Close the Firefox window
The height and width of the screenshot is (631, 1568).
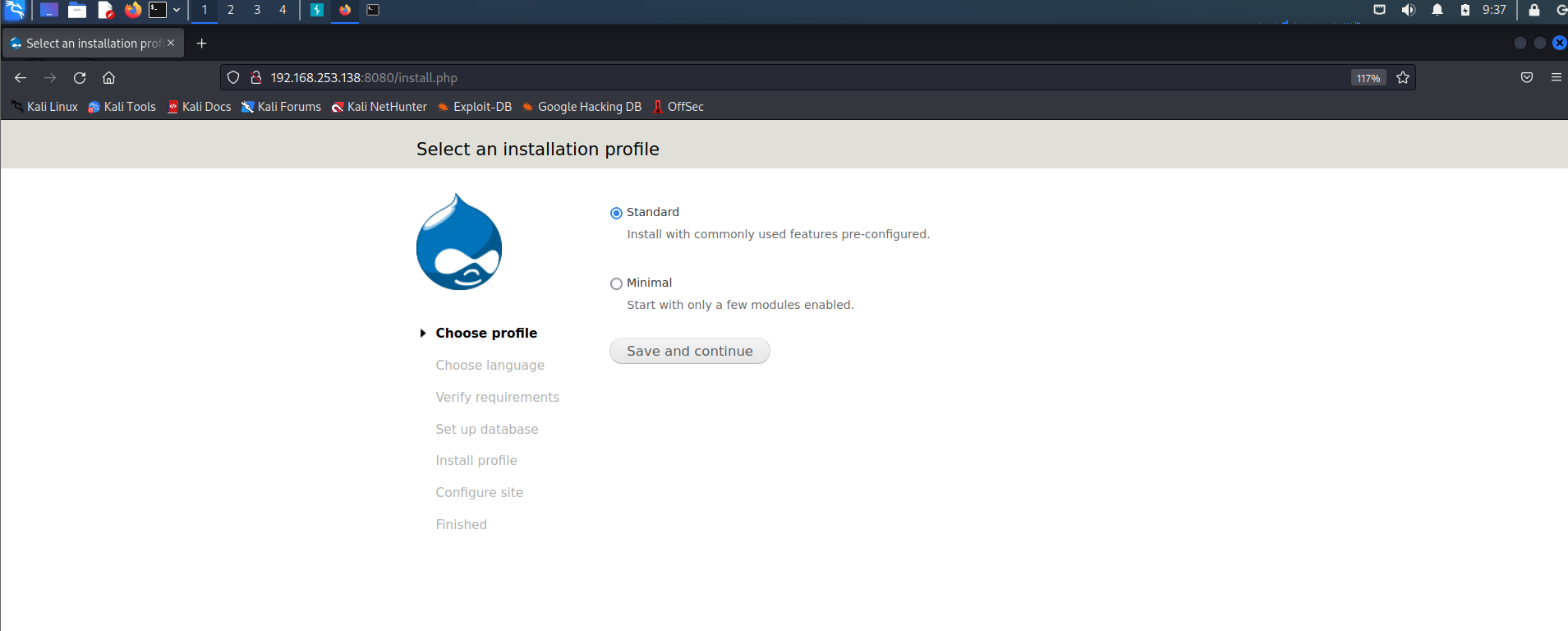[1559, 43]
